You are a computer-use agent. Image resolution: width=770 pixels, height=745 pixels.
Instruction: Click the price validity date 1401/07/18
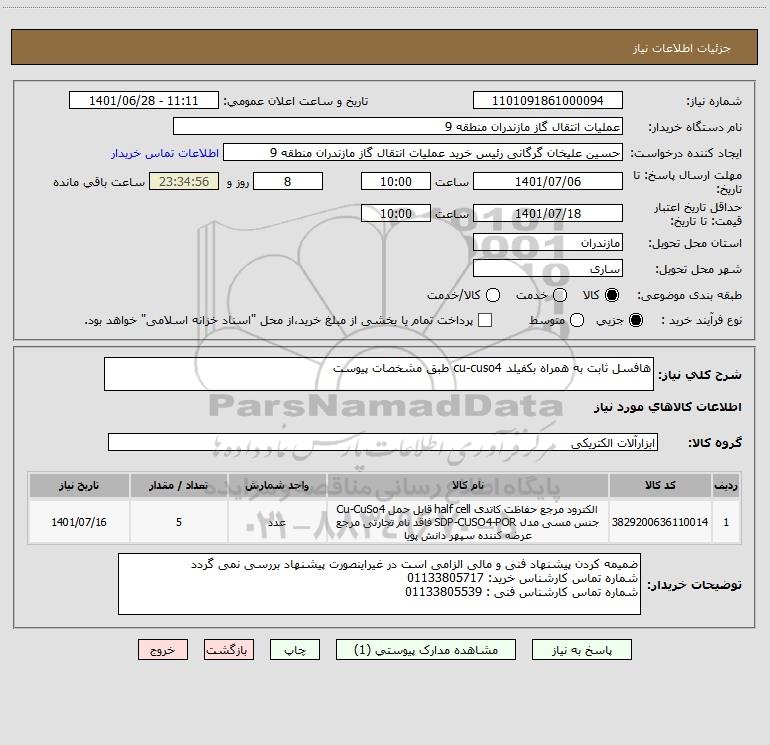(548, 213)
